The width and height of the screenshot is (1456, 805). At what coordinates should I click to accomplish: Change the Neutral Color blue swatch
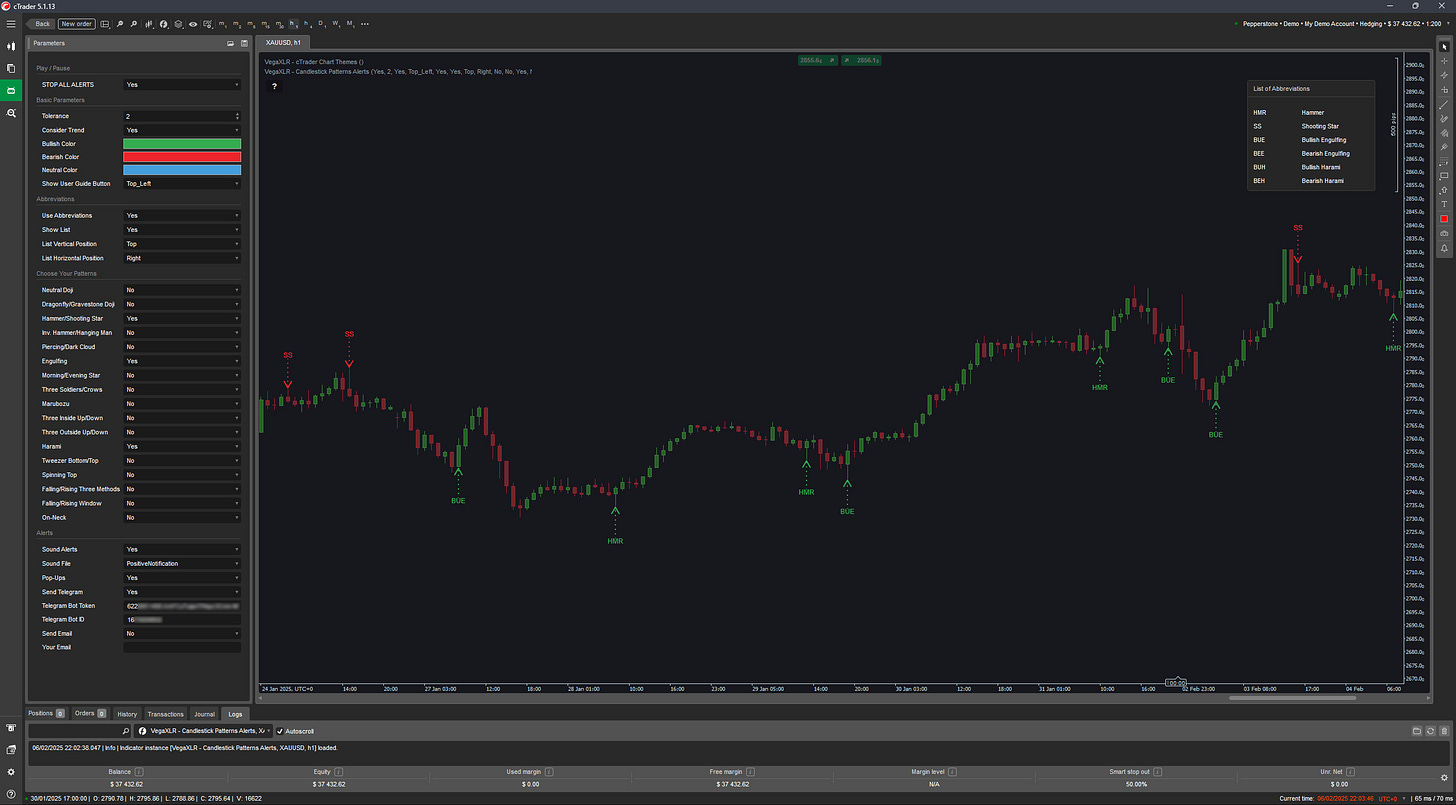pos(182,170)
